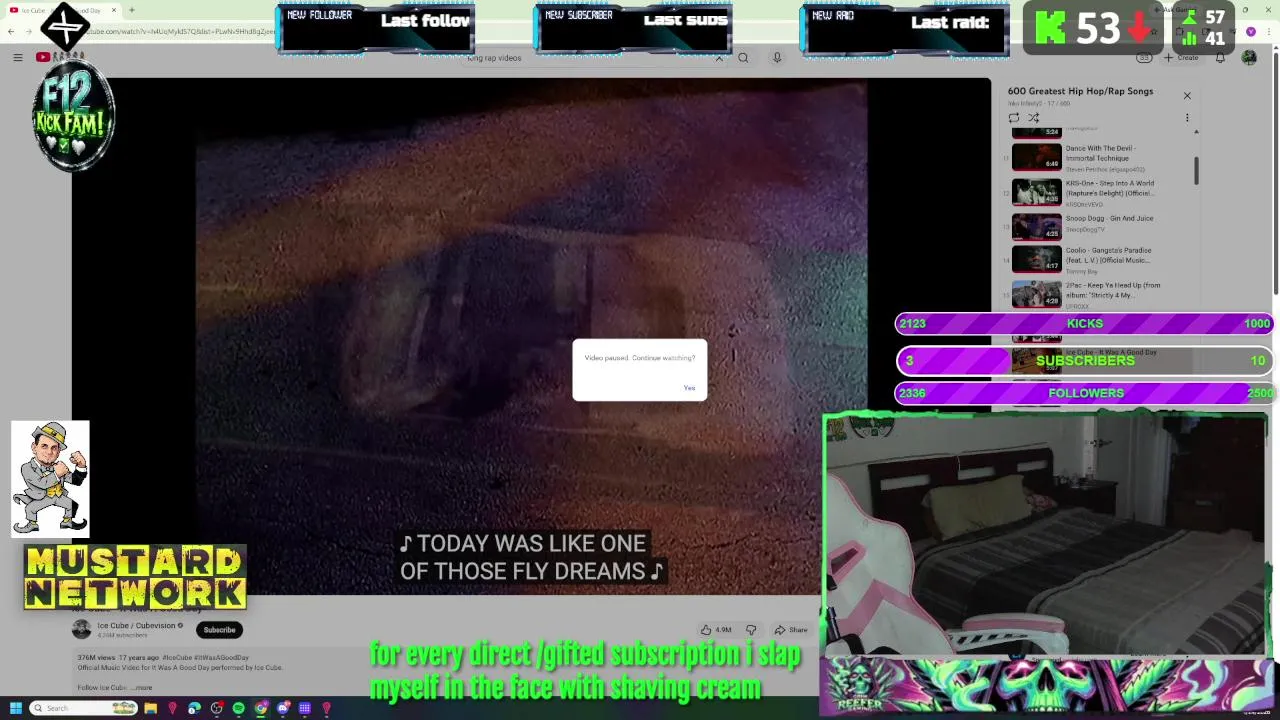Image resolution: width=1280 pixels, height=720 pixels.
Task: Click the video player area
Action: click(x=531, y=337)
